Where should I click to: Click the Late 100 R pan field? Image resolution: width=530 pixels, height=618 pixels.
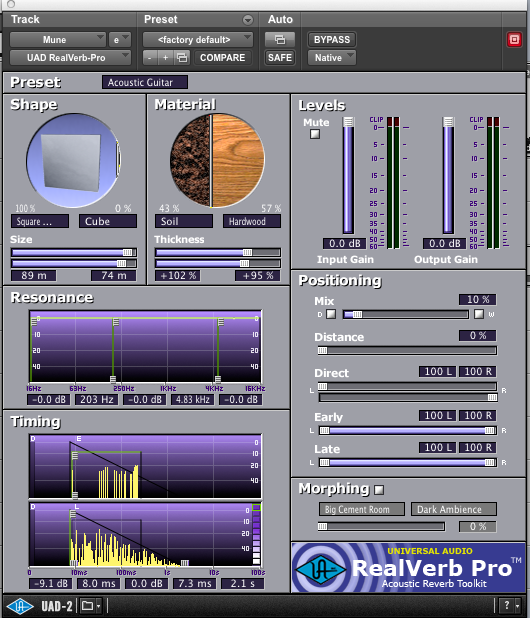tap(478, 447)
